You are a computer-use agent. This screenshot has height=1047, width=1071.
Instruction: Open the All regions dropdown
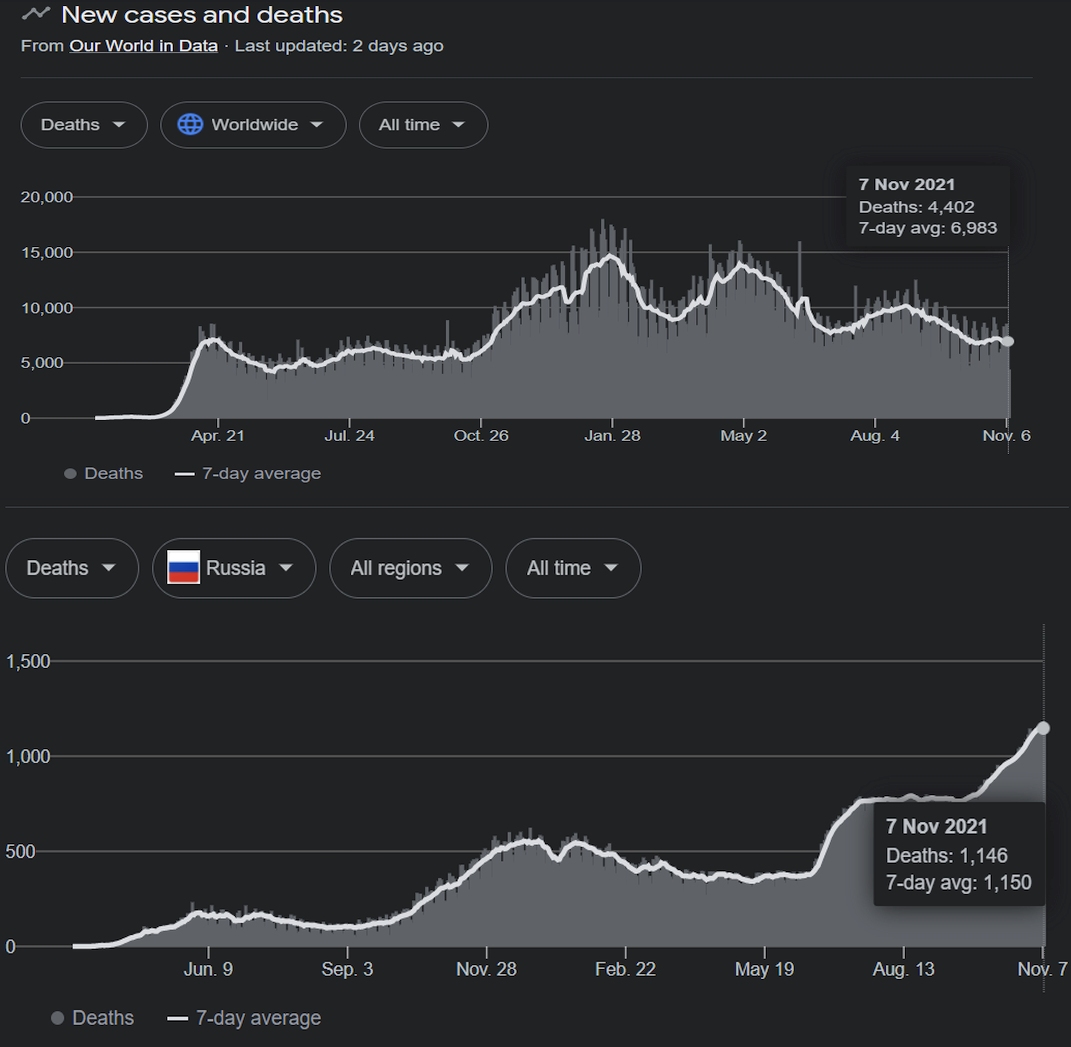tap(411, 568)
